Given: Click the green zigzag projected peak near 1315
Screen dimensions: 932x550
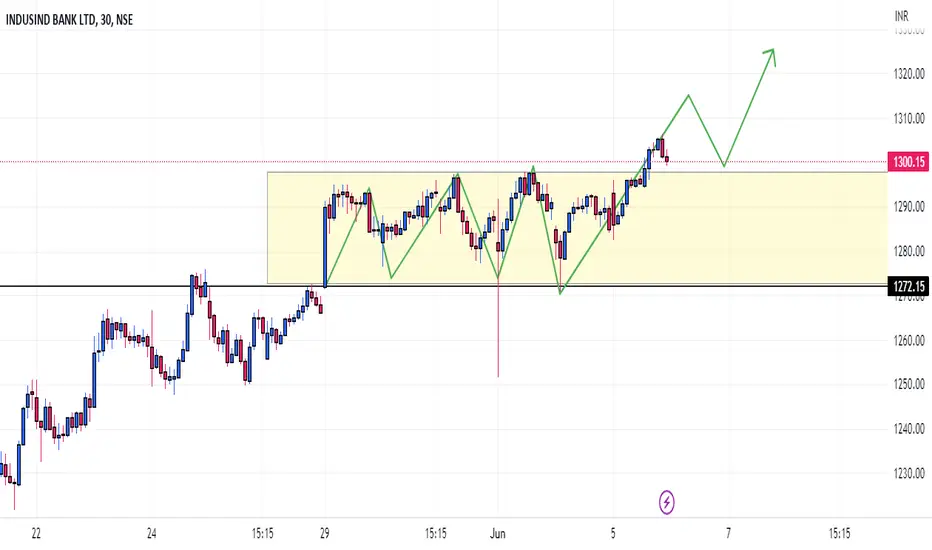Looking at the screenshot, I should click(688, 95).
